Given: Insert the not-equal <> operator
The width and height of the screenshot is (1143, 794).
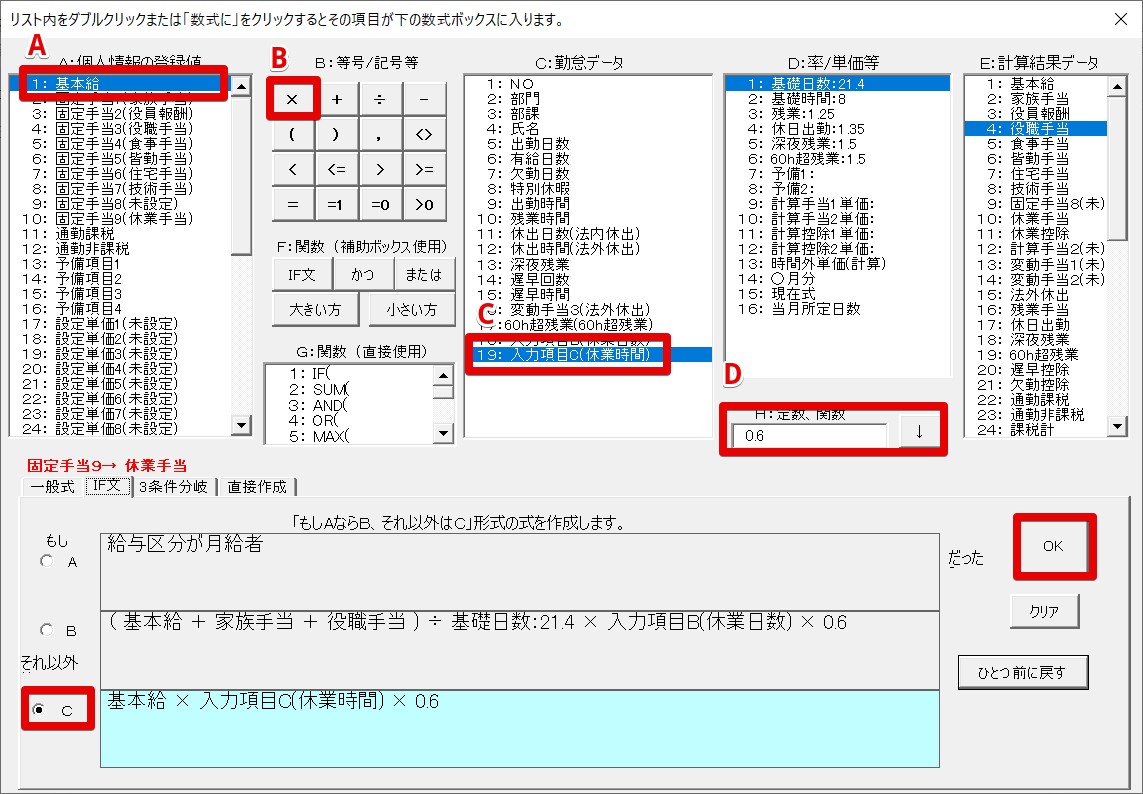Looking at the screenshot, I should 424,134.
